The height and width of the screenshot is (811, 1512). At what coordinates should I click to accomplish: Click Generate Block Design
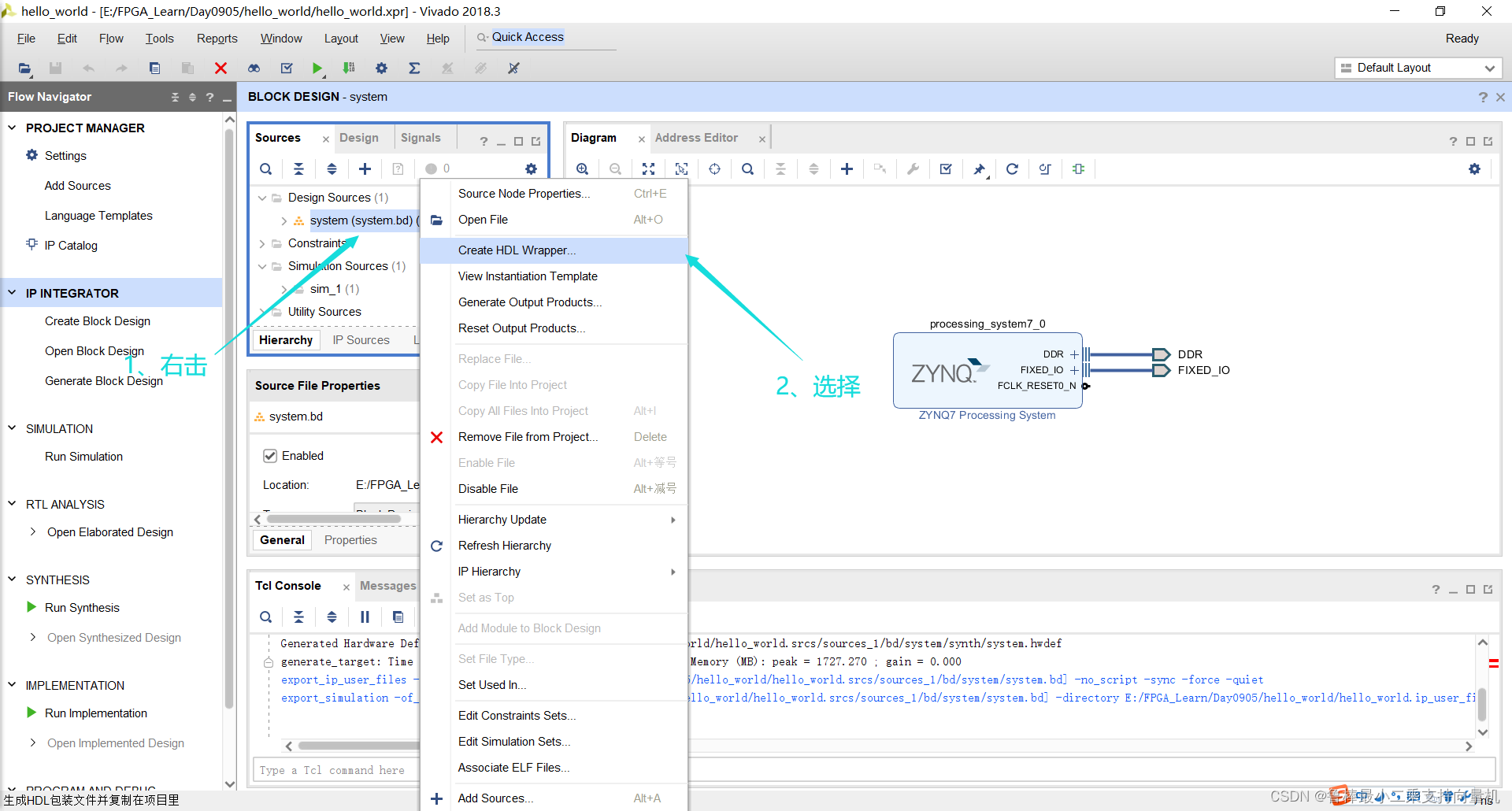[x=104, y=381]
